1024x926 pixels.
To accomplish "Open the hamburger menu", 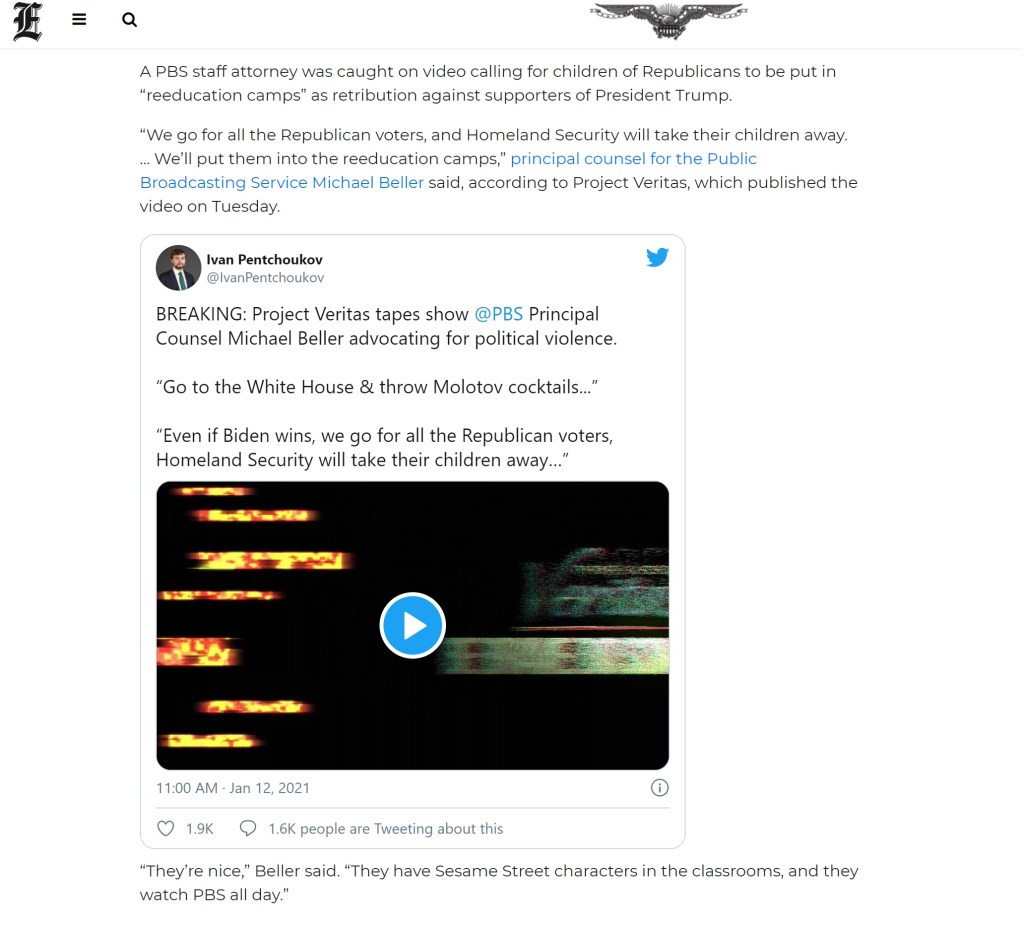I will click(x=79, y=20).
